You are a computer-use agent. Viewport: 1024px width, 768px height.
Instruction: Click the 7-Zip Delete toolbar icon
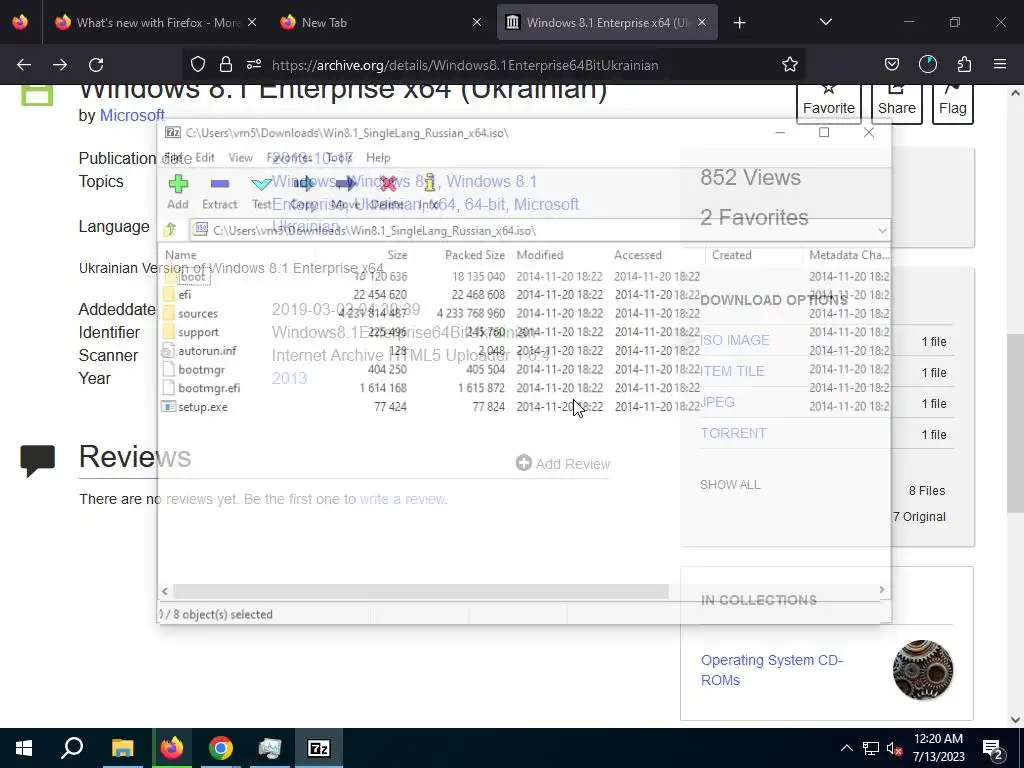[x=387, y=184]
